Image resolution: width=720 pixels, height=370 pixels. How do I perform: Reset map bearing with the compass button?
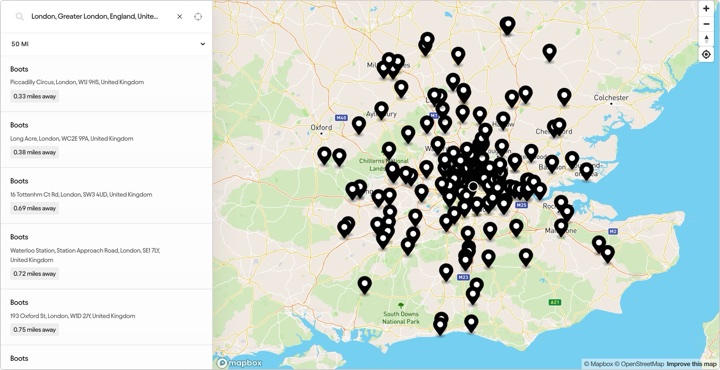pyautogui.click(x=706, y=39)
